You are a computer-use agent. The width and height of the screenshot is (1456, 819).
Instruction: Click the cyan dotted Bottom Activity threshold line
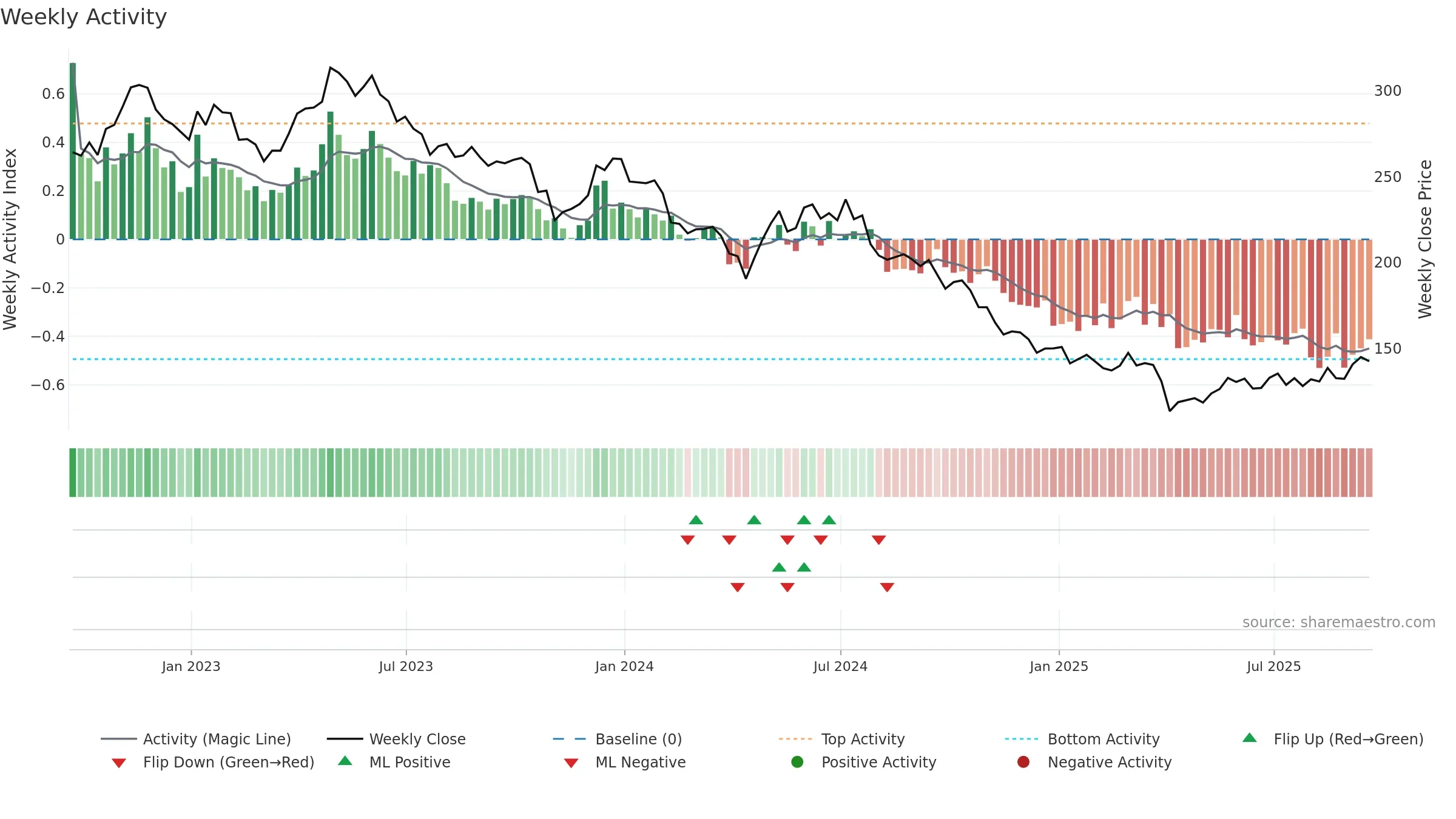pos(721,359)
